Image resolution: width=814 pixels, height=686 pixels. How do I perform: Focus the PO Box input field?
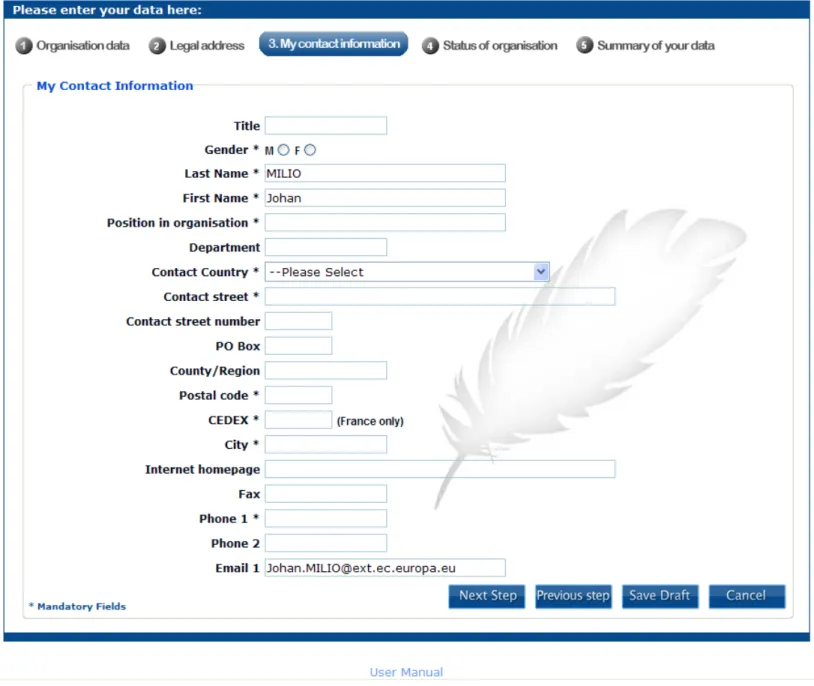[299, 346]
